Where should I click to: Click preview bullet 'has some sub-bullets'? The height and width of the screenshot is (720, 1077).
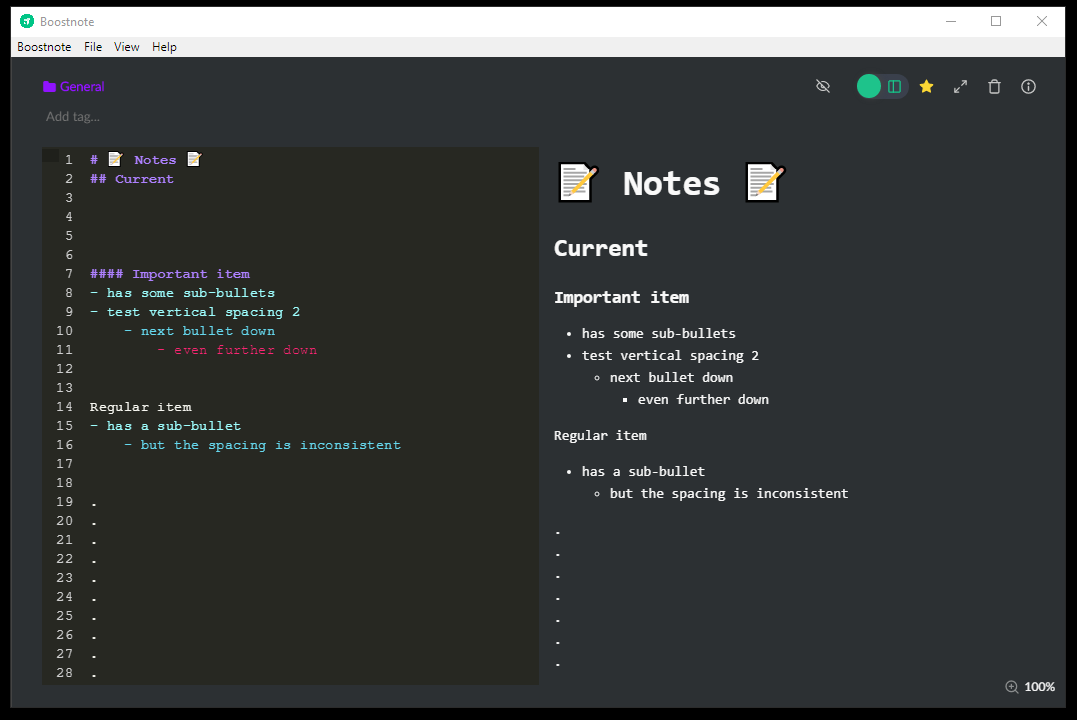click(658, 333)
